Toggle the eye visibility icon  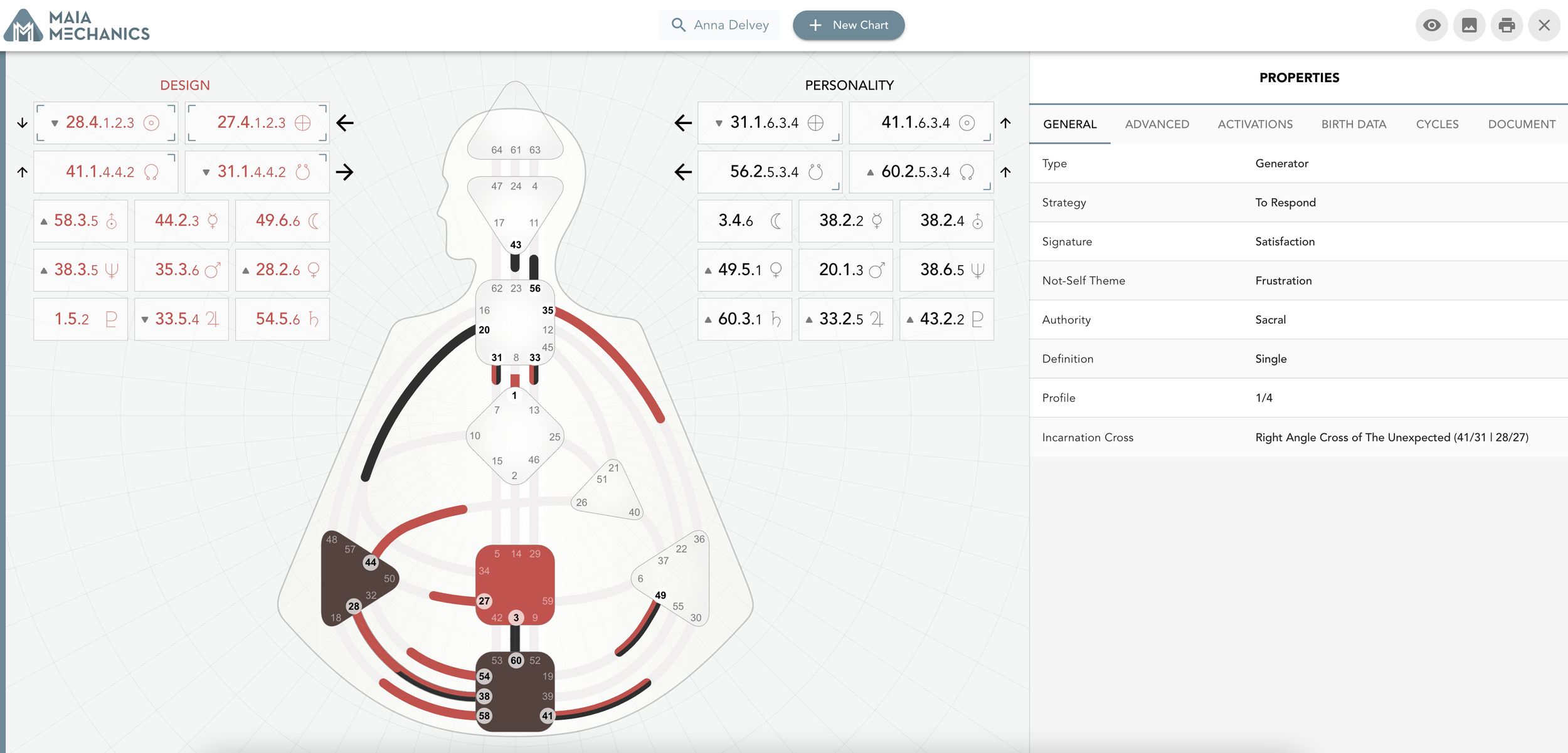pos(1431,25)
